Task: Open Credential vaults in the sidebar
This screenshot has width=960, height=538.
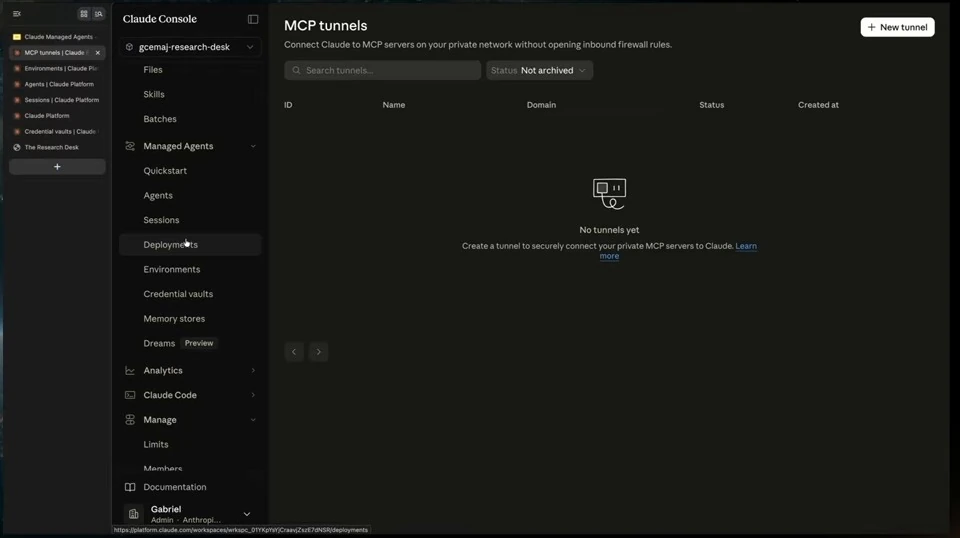Action: [178, 294]
